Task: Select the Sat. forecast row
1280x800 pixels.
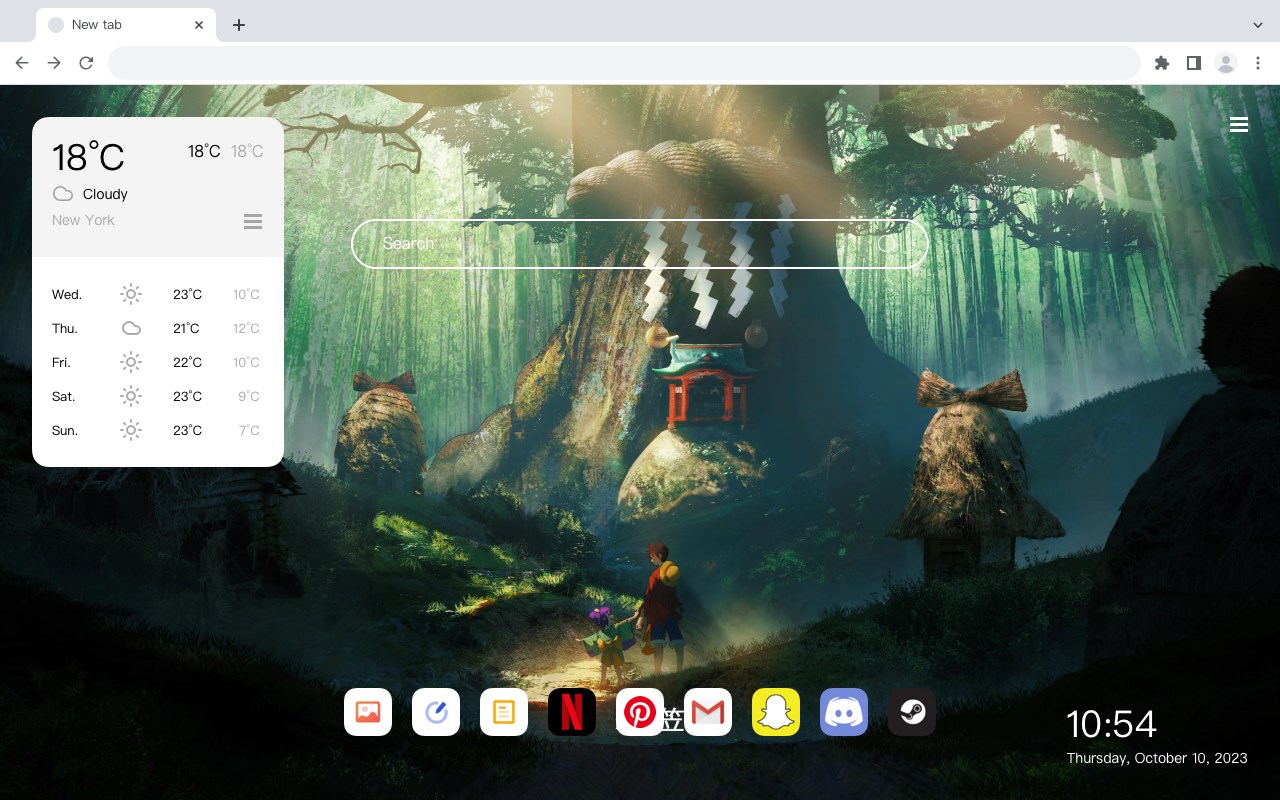Action: (x=158, y=396)
